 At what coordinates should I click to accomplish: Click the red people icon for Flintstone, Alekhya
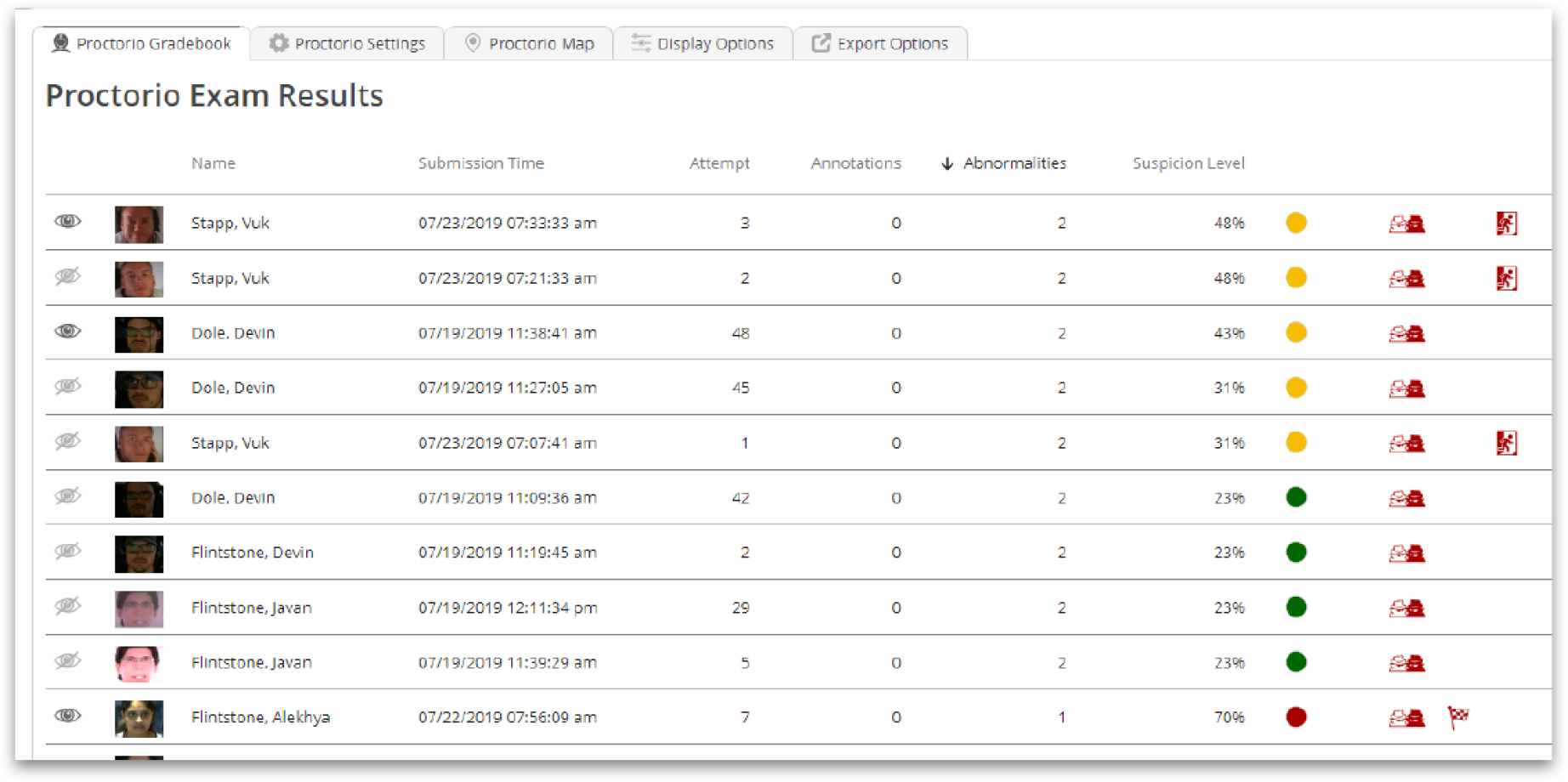click(1407, 718)
